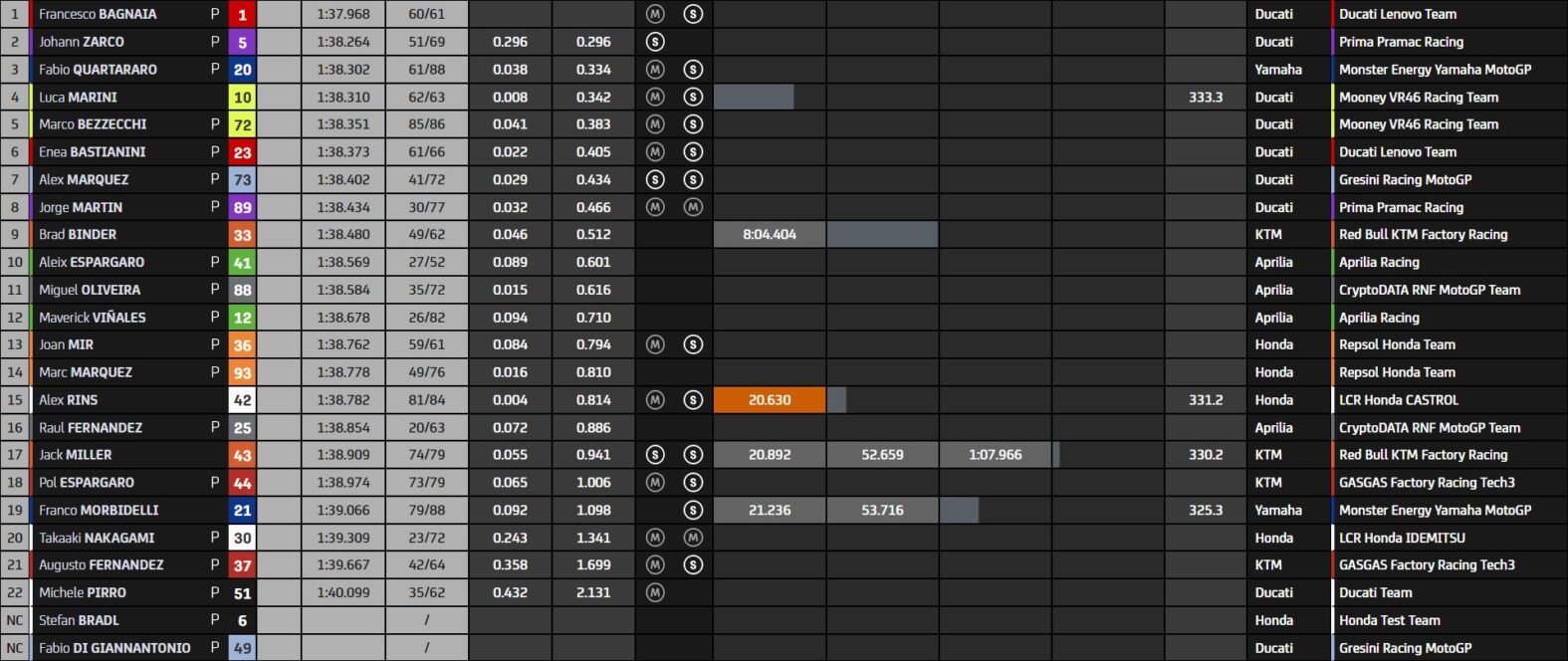
Task: Click Marini's top speed 333.3
Action: click(1206, 98)
